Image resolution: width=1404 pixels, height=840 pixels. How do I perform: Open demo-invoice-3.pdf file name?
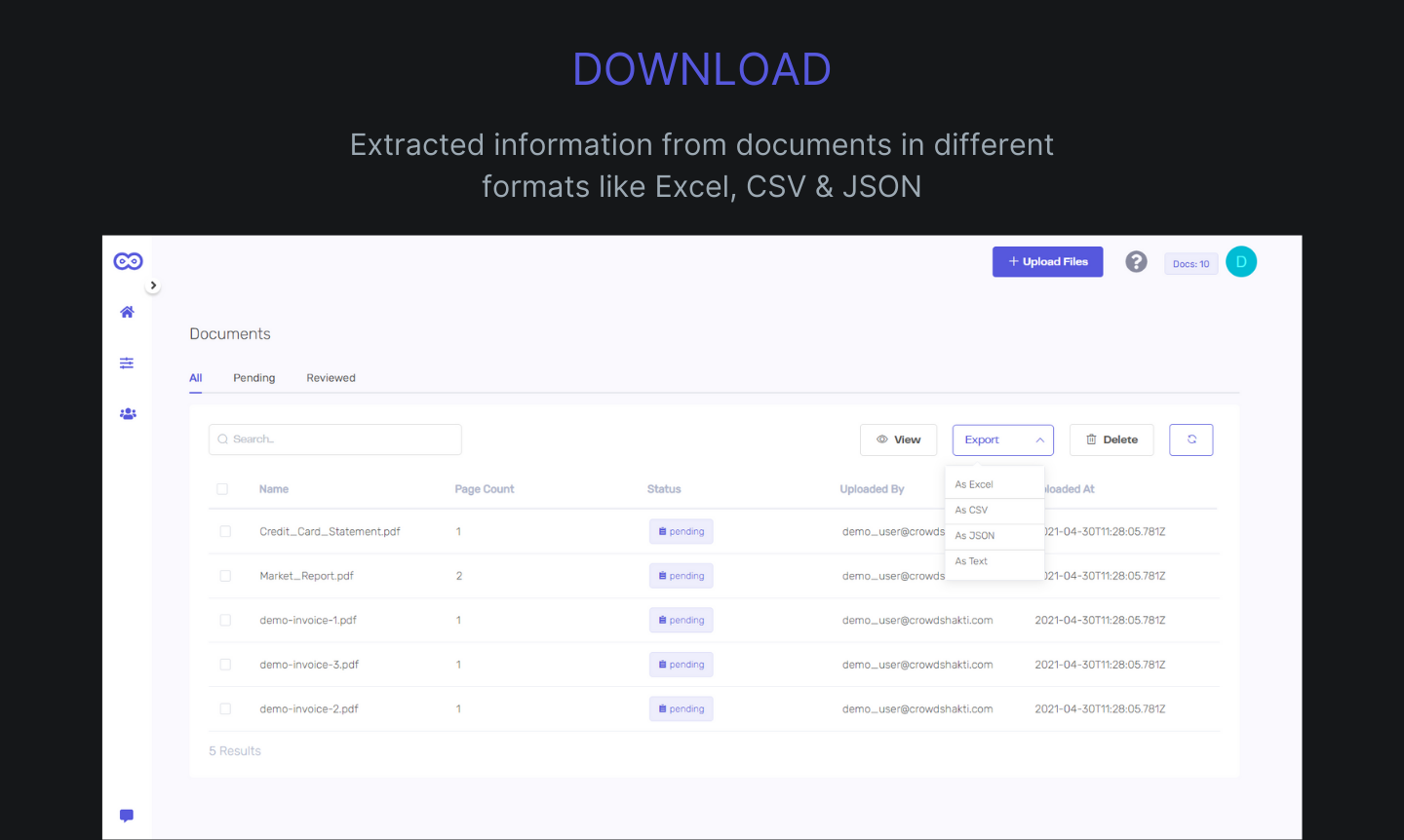[309, 665]
